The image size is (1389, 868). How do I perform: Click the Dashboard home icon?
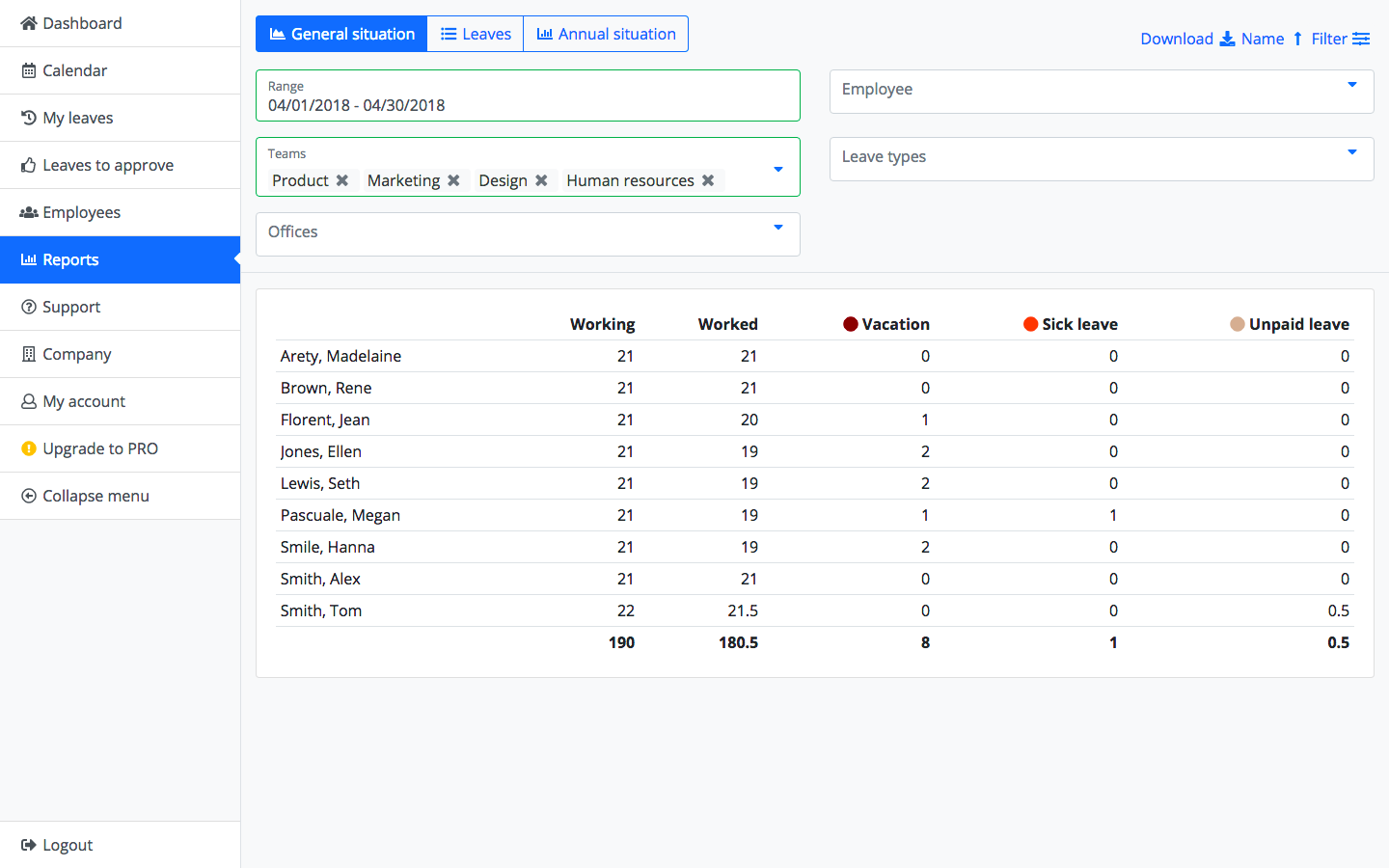(x=29, y=23)
